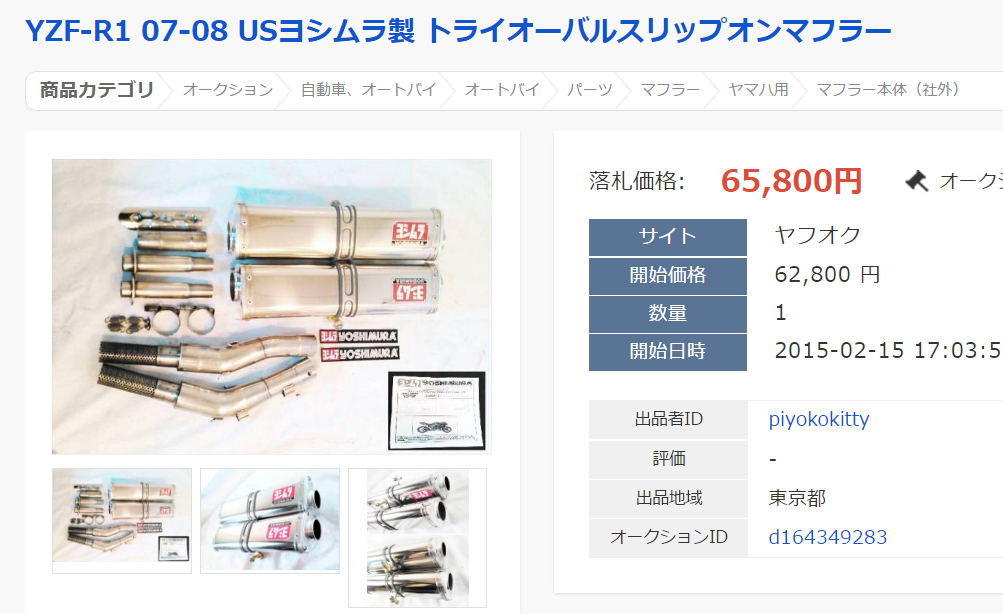The image size is (1003, 614).
Task: Click the オークションID label cell
Action: pyautogui.click(x=668, y=537)
